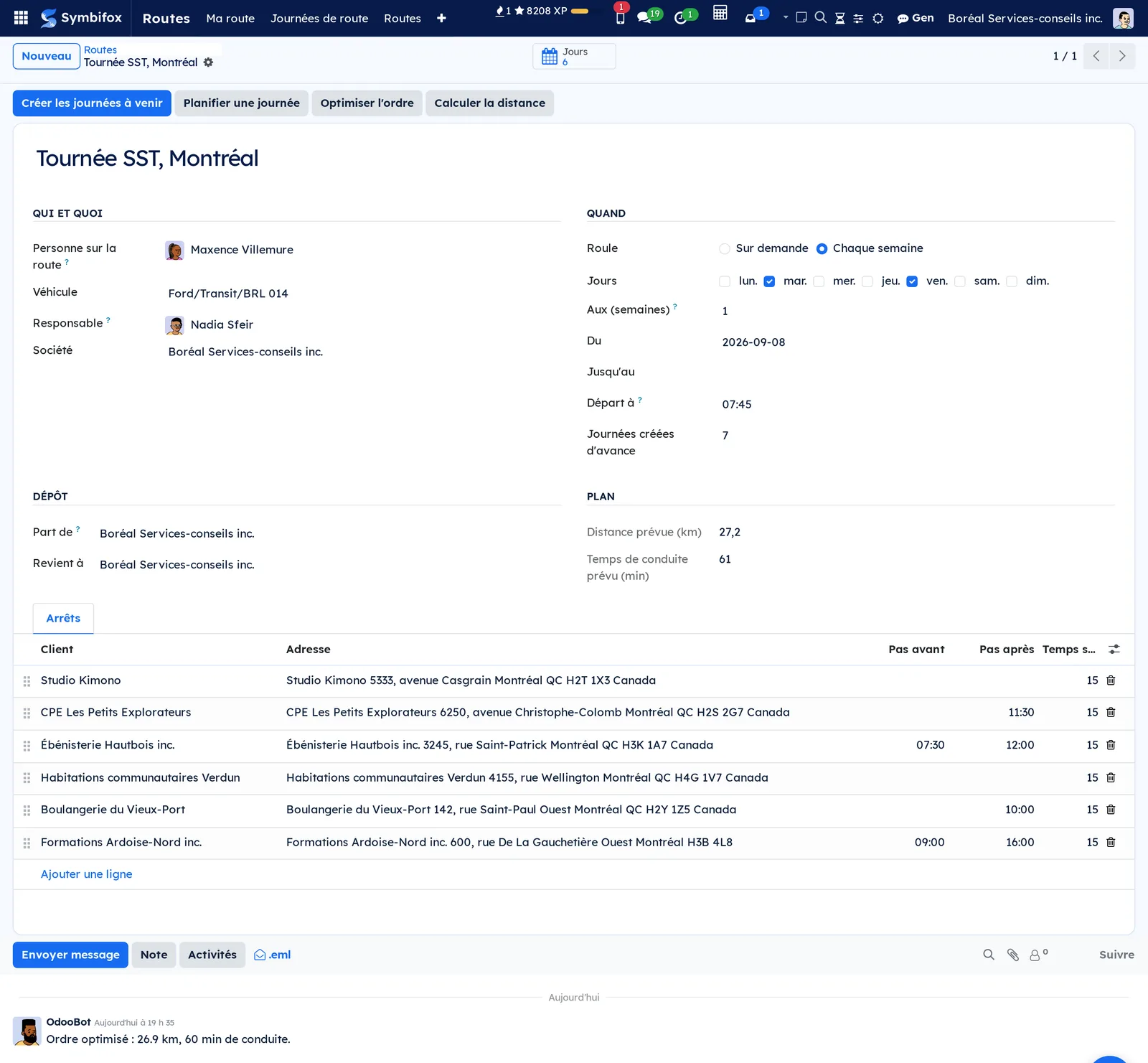Click the hourglass icon in top bar
This screenshot has width=1148, height=1063.
click(839, 18)
